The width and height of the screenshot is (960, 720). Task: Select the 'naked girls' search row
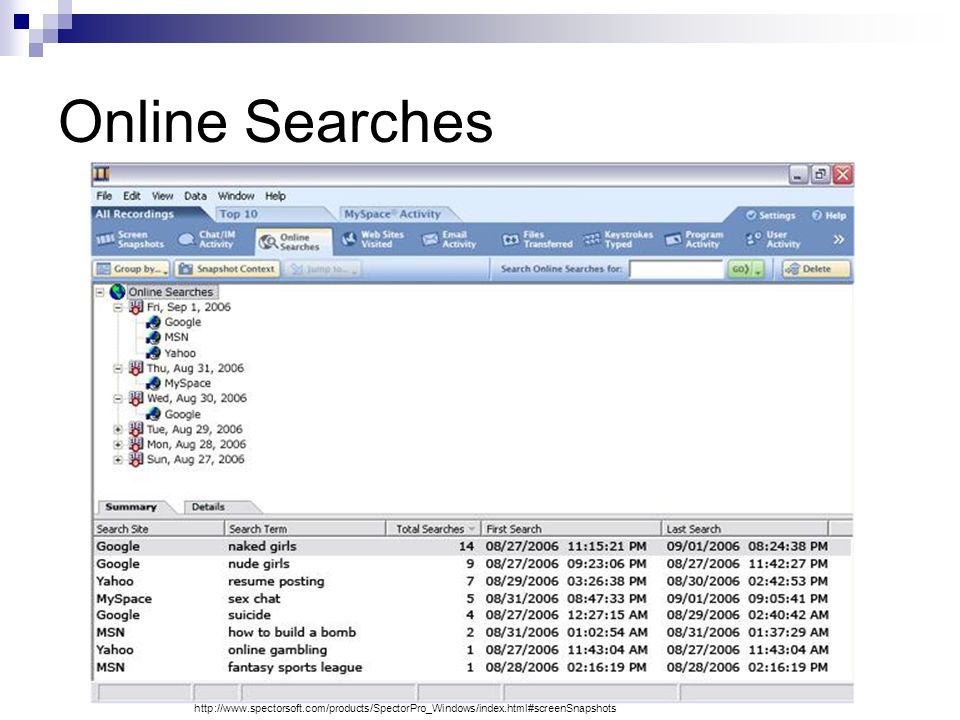[x=472, y=547]
